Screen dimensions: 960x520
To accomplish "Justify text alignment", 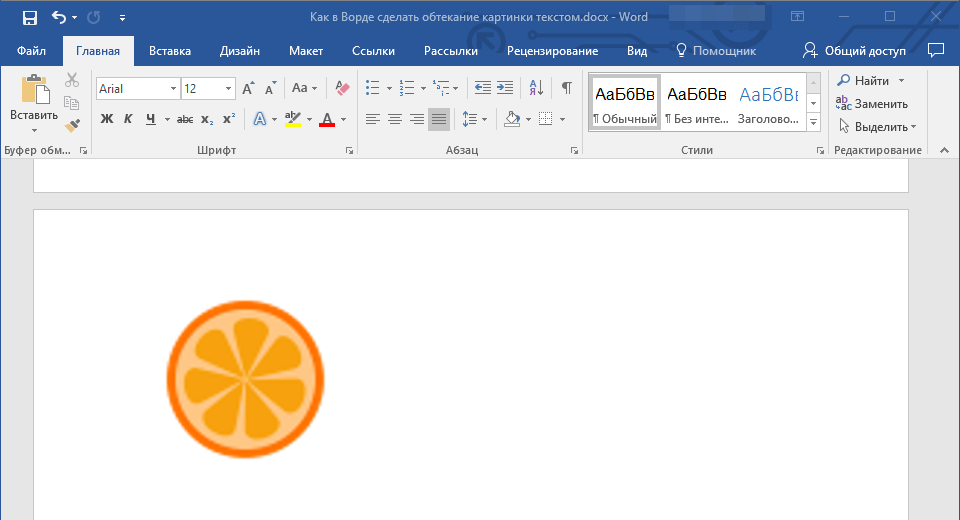I will [x=439, y=119].
